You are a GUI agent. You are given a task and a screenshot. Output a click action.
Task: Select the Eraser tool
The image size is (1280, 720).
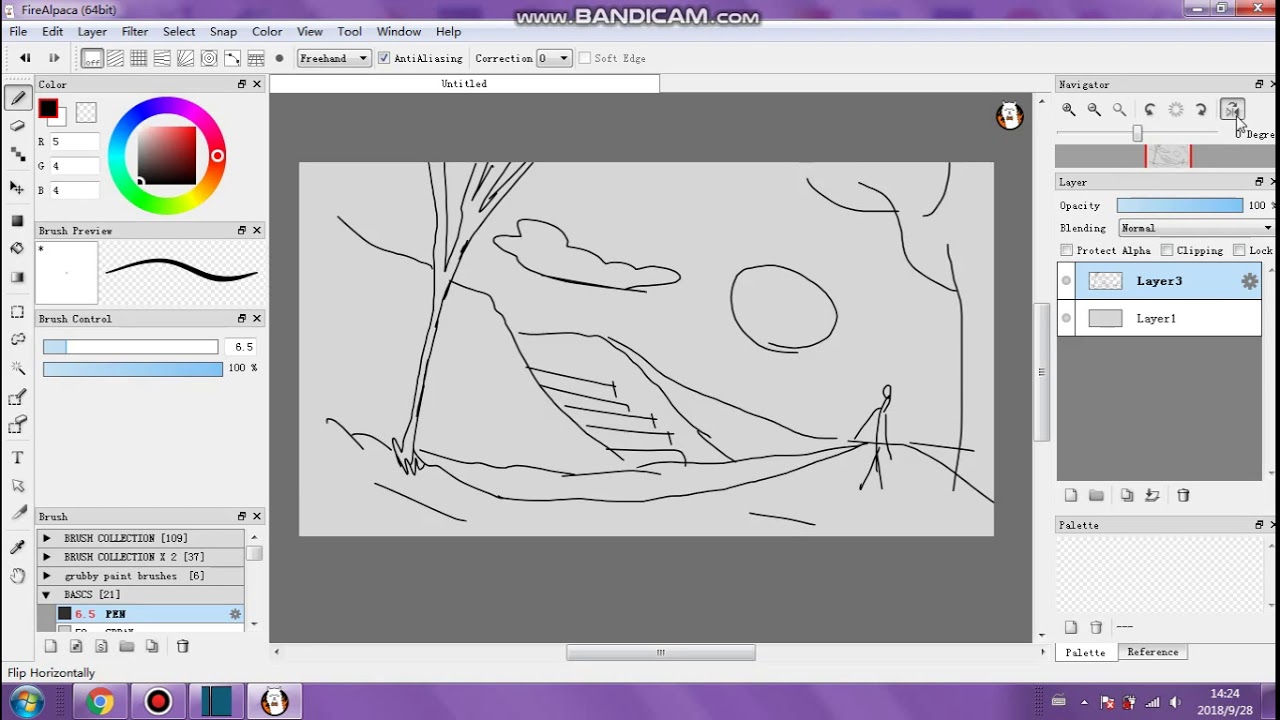(x=17, y=126)
